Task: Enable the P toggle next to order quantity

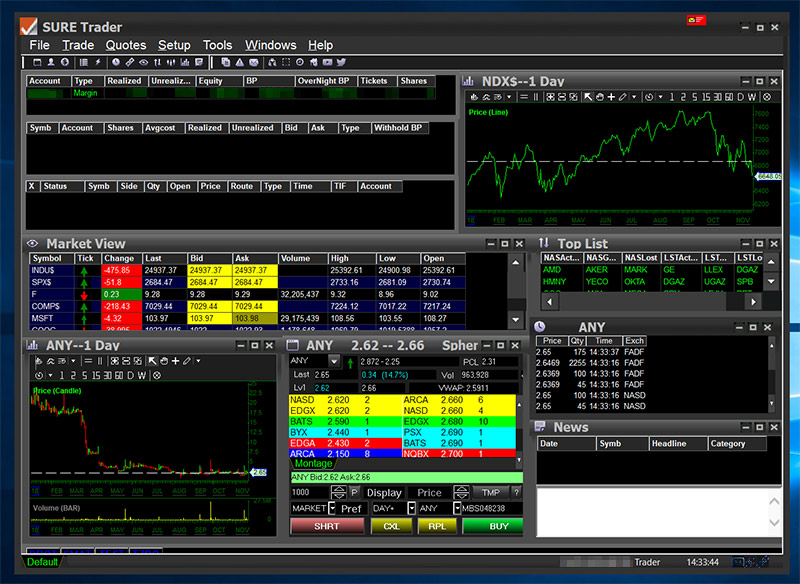Action: (354, 493)
